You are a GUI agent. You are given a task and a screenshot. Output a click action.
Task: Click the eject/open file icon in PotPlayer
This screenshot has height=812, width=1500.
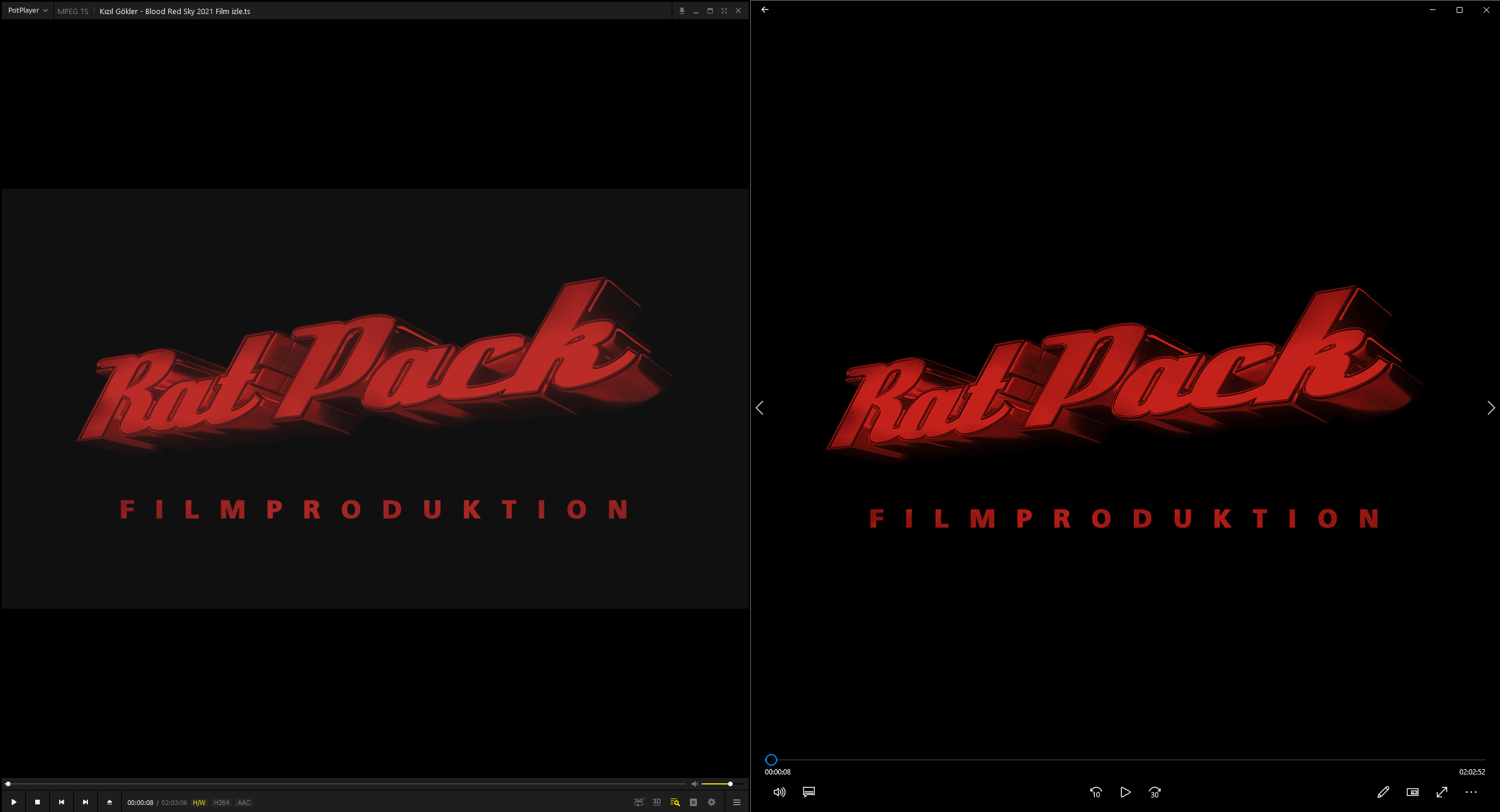tap(110, 802)
